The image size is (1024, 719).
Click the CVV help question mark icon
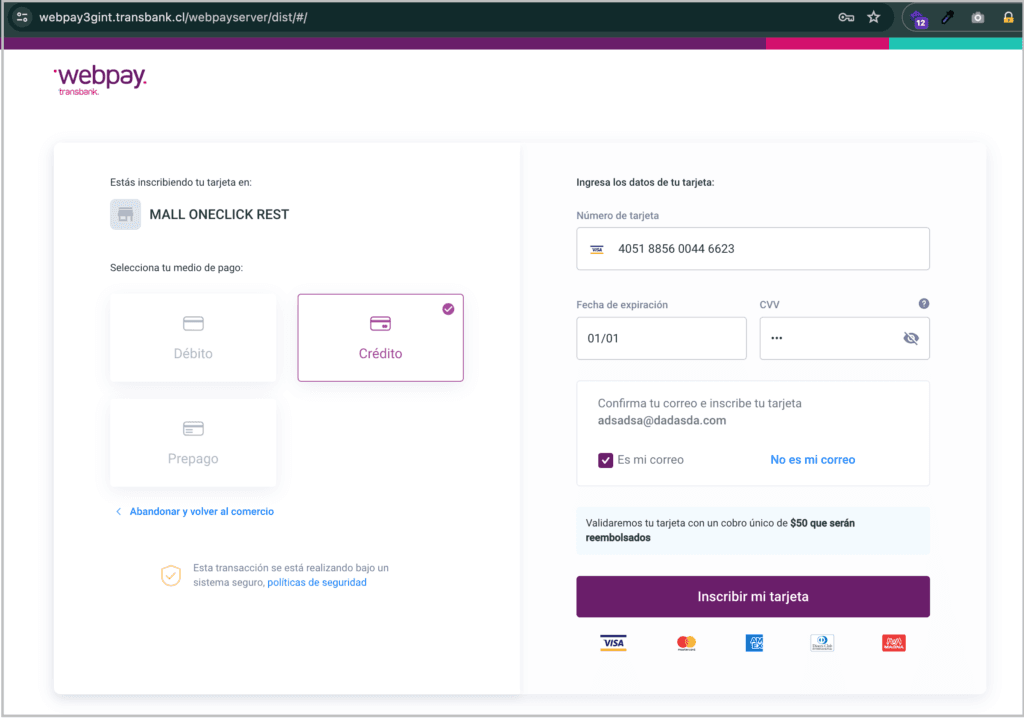923,304
